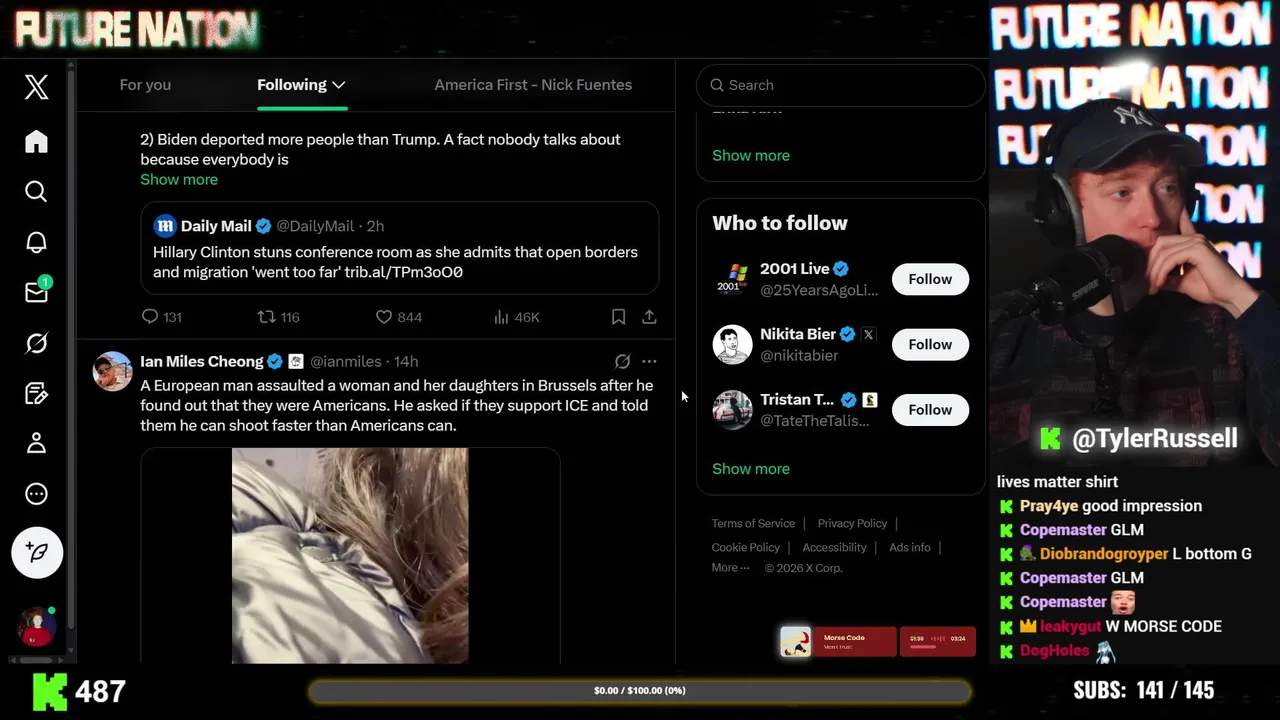
Task: Click reply icon with 131 replies
Action: pos(150,316)
